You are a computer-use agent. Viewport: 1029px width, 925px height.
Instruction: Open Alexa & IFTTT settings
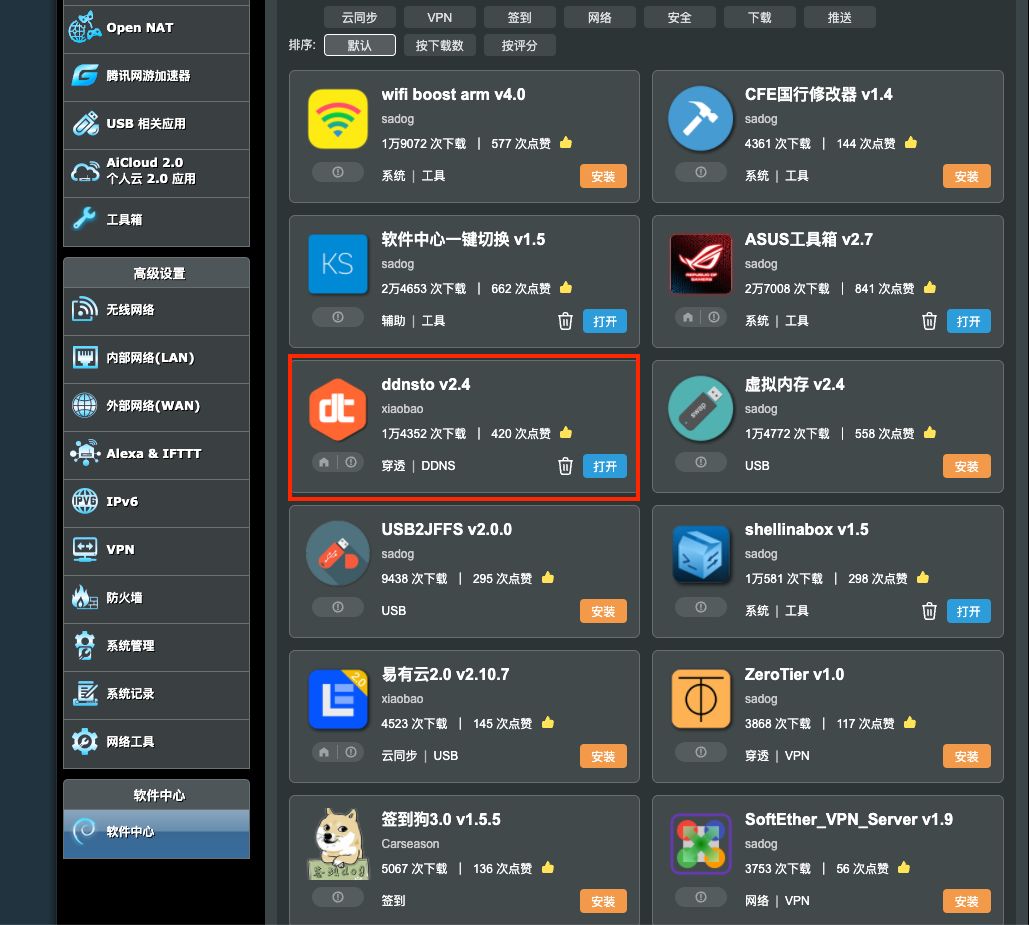tap(156, 454)
